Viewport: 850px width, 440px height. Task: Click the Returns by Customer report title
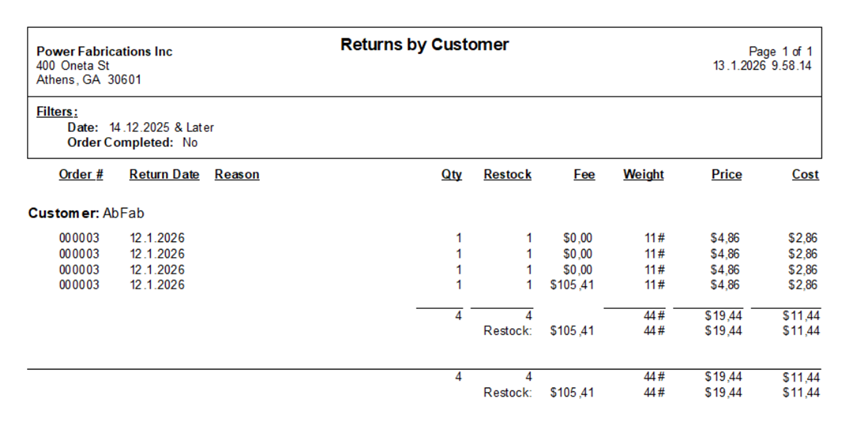[x=424, y=44]
